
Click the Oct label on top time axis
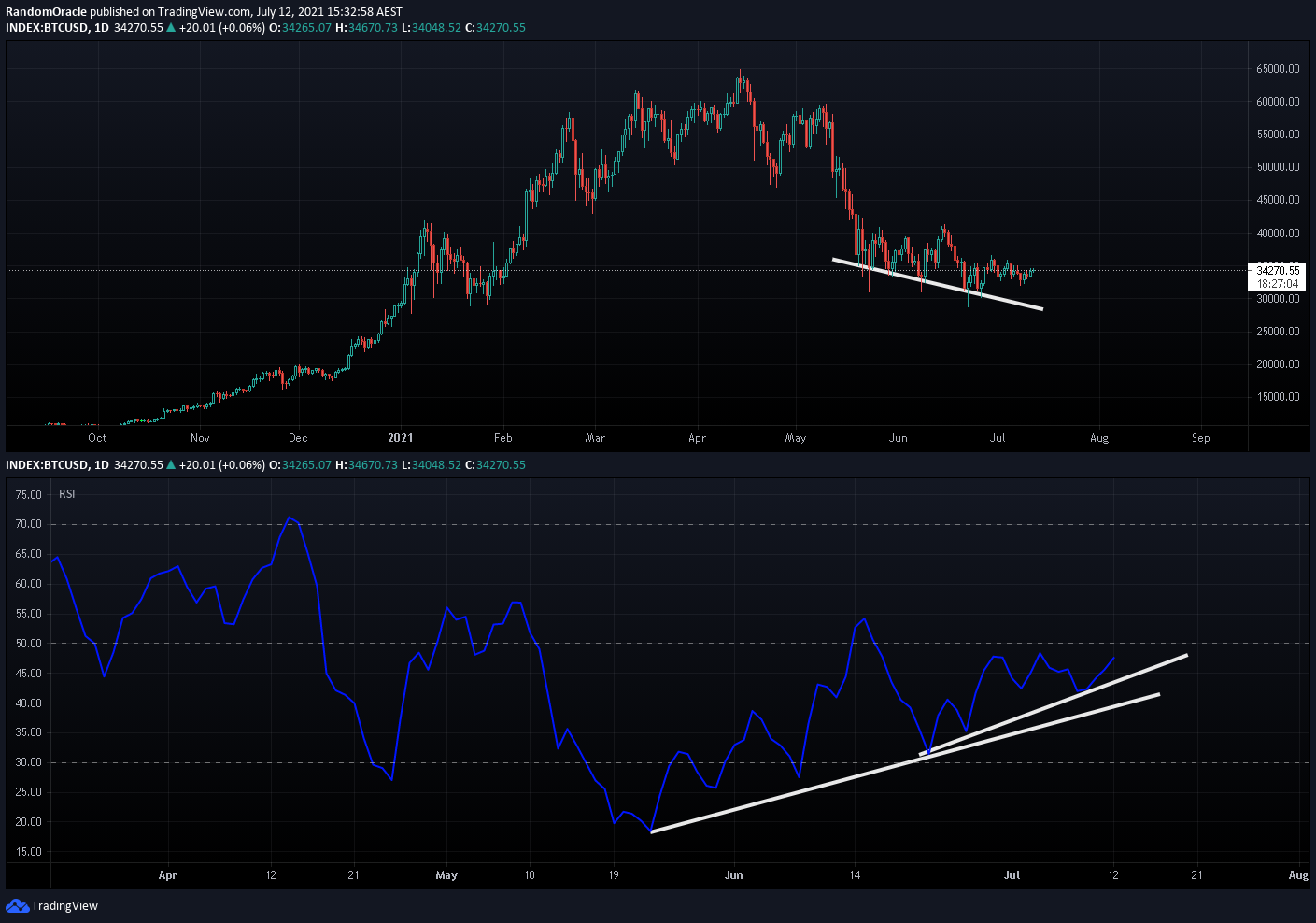click(97, 438)
